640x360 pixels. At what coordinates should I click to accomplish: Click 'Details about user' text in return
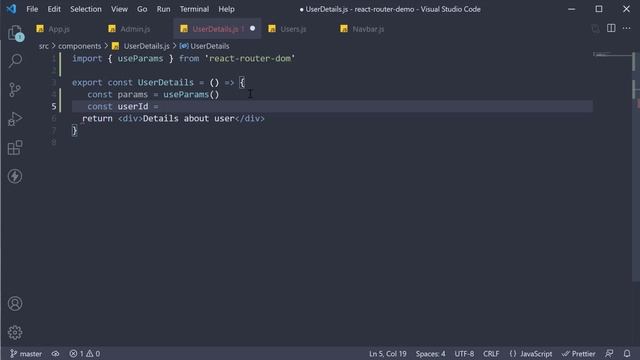click(x=189, y=118)
